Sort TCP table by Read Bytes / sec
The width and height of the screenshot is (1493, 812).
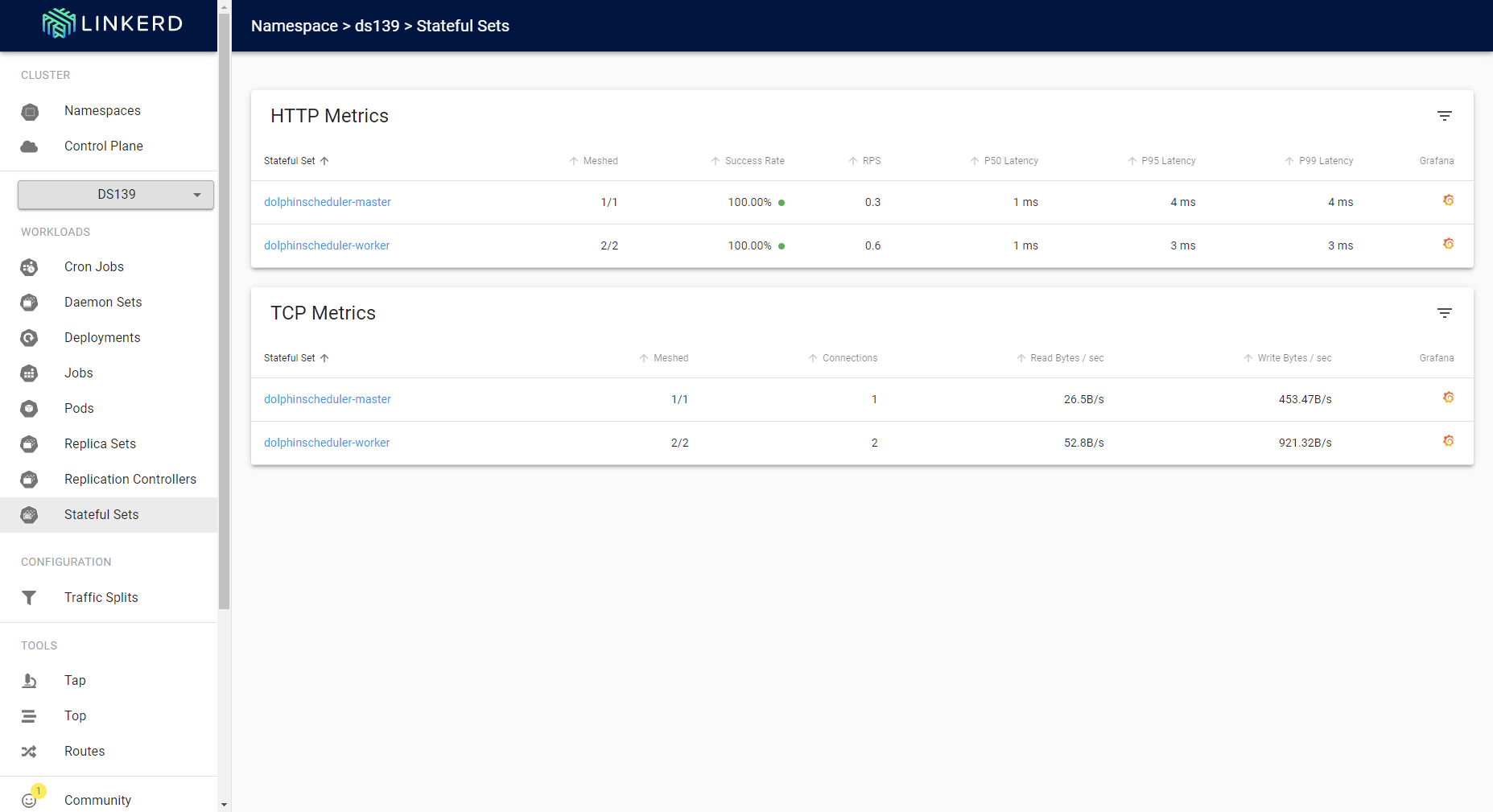(x=1066, y=358)
